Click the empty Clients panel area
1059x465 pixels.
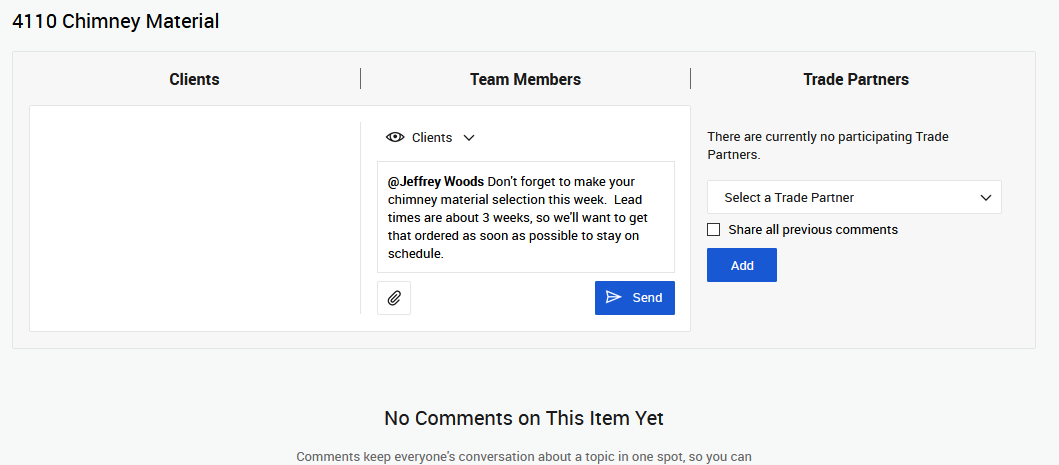point(195,218)
